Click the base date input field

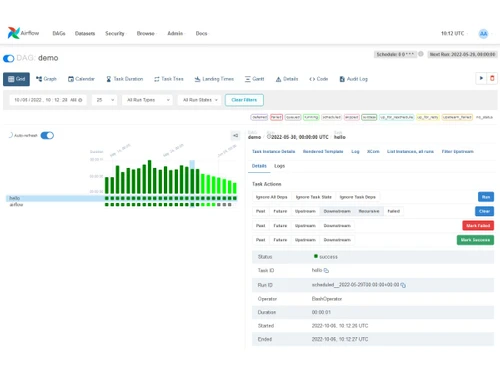(x=48, y=100)
